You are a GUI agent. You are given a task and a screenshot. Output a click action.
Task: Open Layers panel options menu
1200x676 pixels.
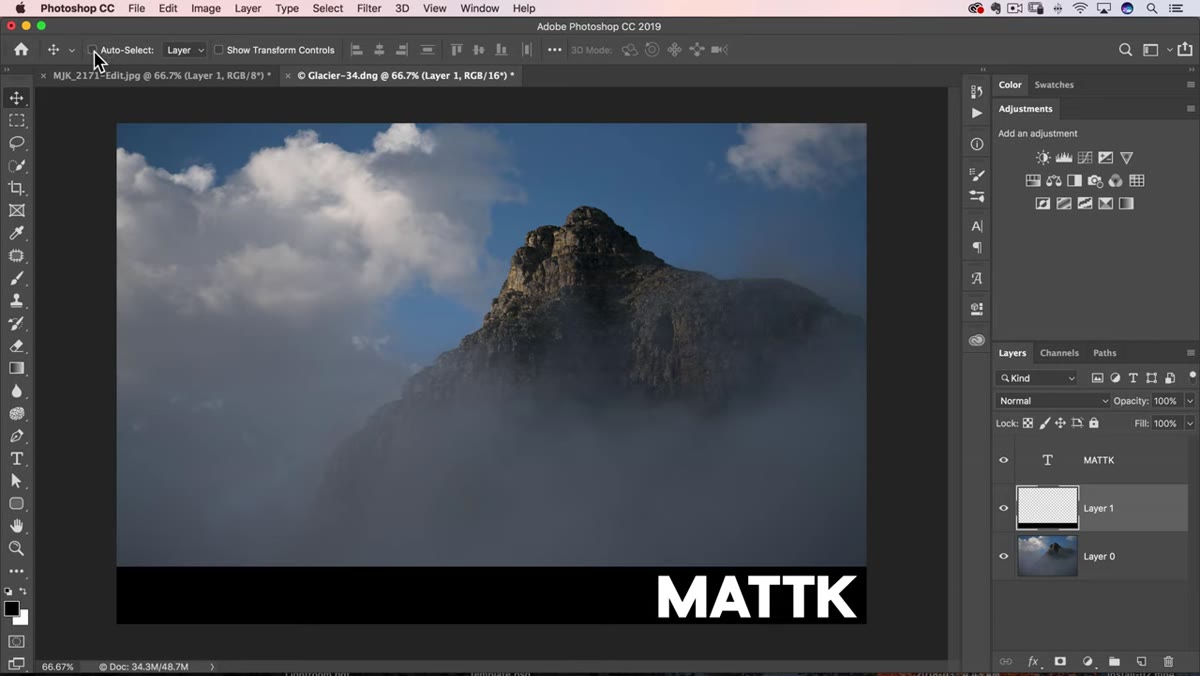(x=1190, y=353)
